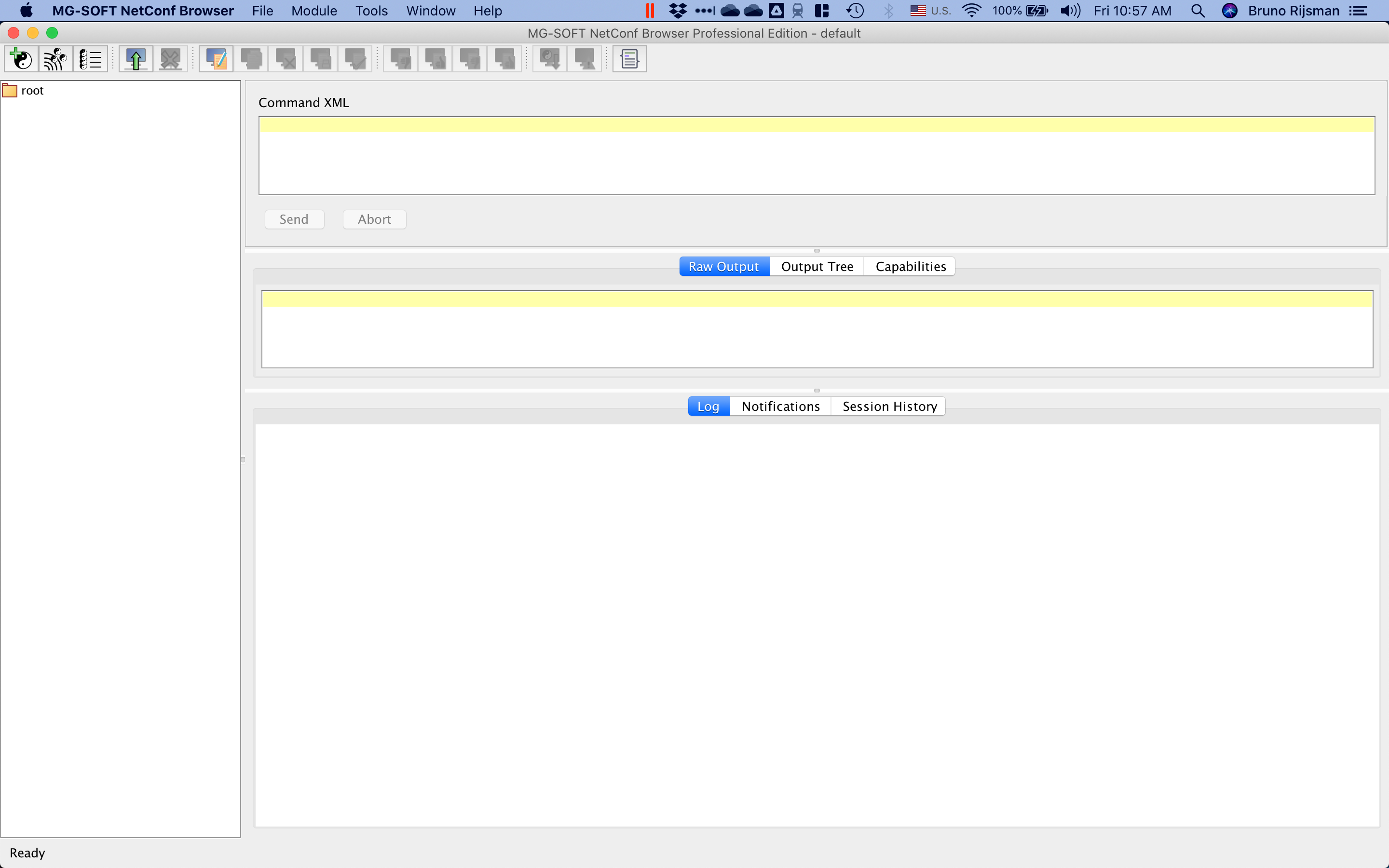Open the Time Machine menu
Screen dimensions: 1389x868
click(855, 10)
